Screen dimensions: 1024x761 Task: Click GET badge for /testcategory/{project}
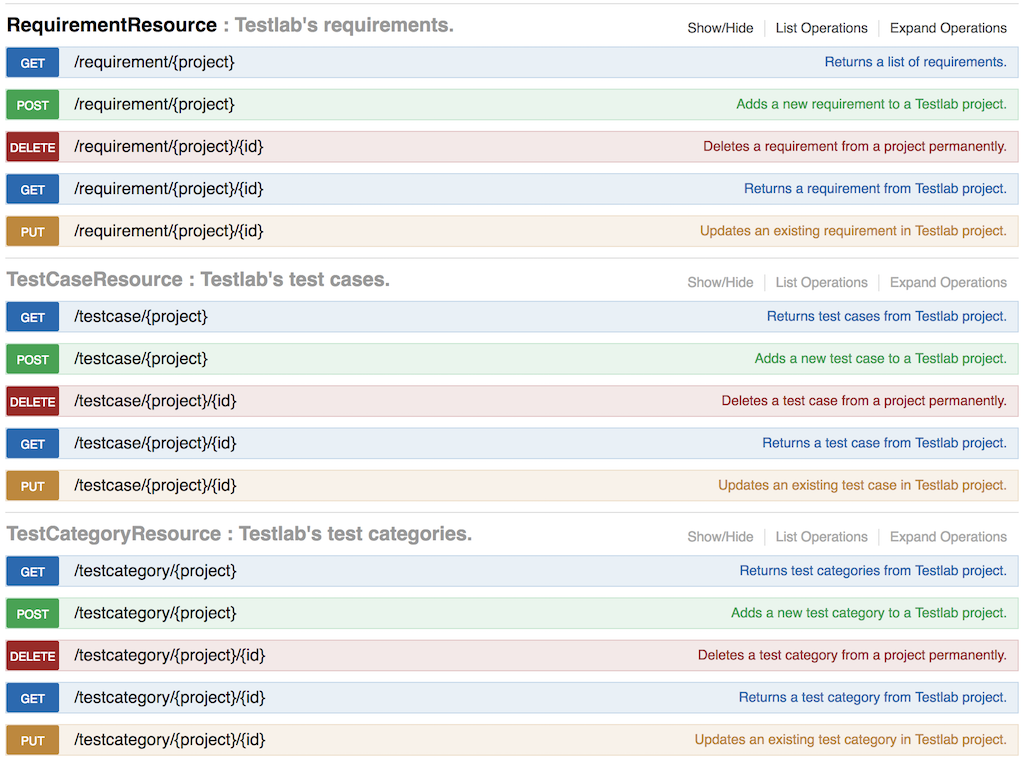(33, 572)
